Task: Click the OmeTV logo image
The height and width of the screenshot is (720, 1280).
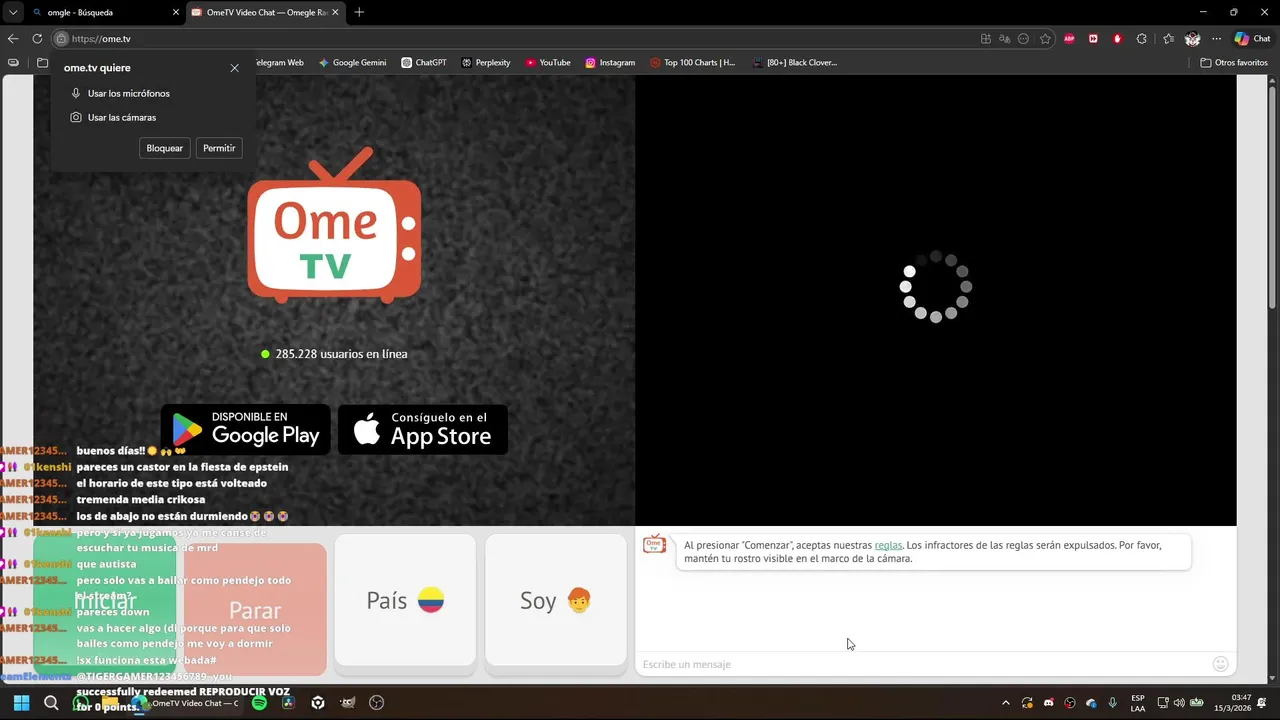Action: click(334, 225)
